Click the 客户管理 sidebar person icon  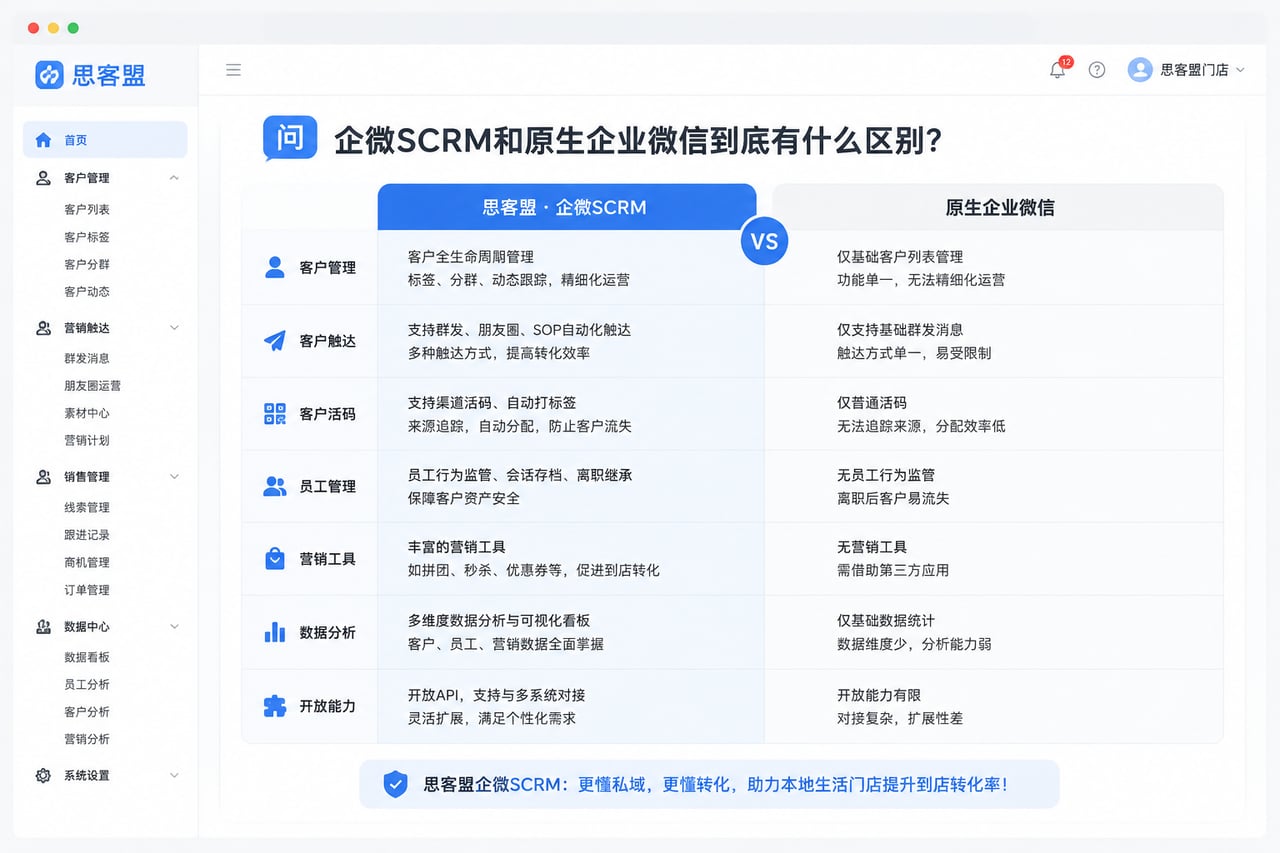43,178
